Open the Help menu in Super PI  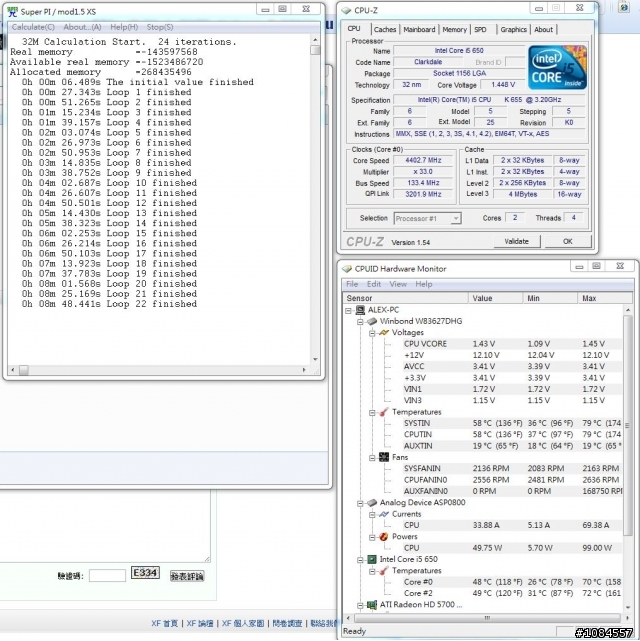pos(124,27)
